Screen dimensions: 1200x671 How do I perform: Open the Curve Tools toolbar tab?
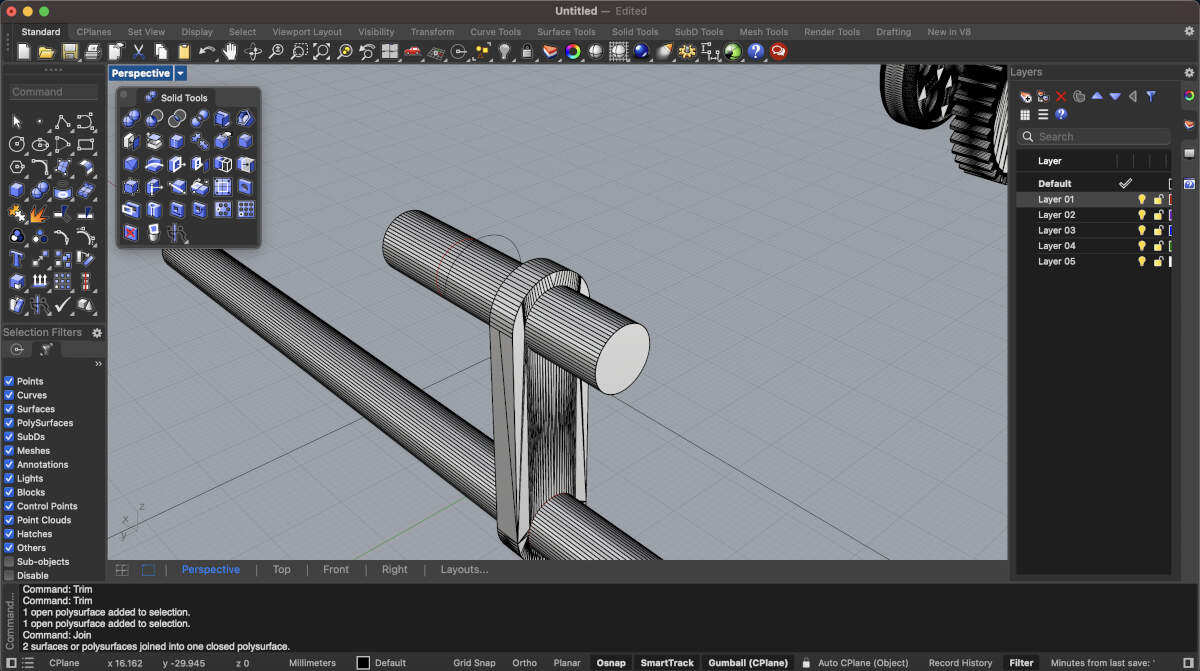[x=495, y=32]
